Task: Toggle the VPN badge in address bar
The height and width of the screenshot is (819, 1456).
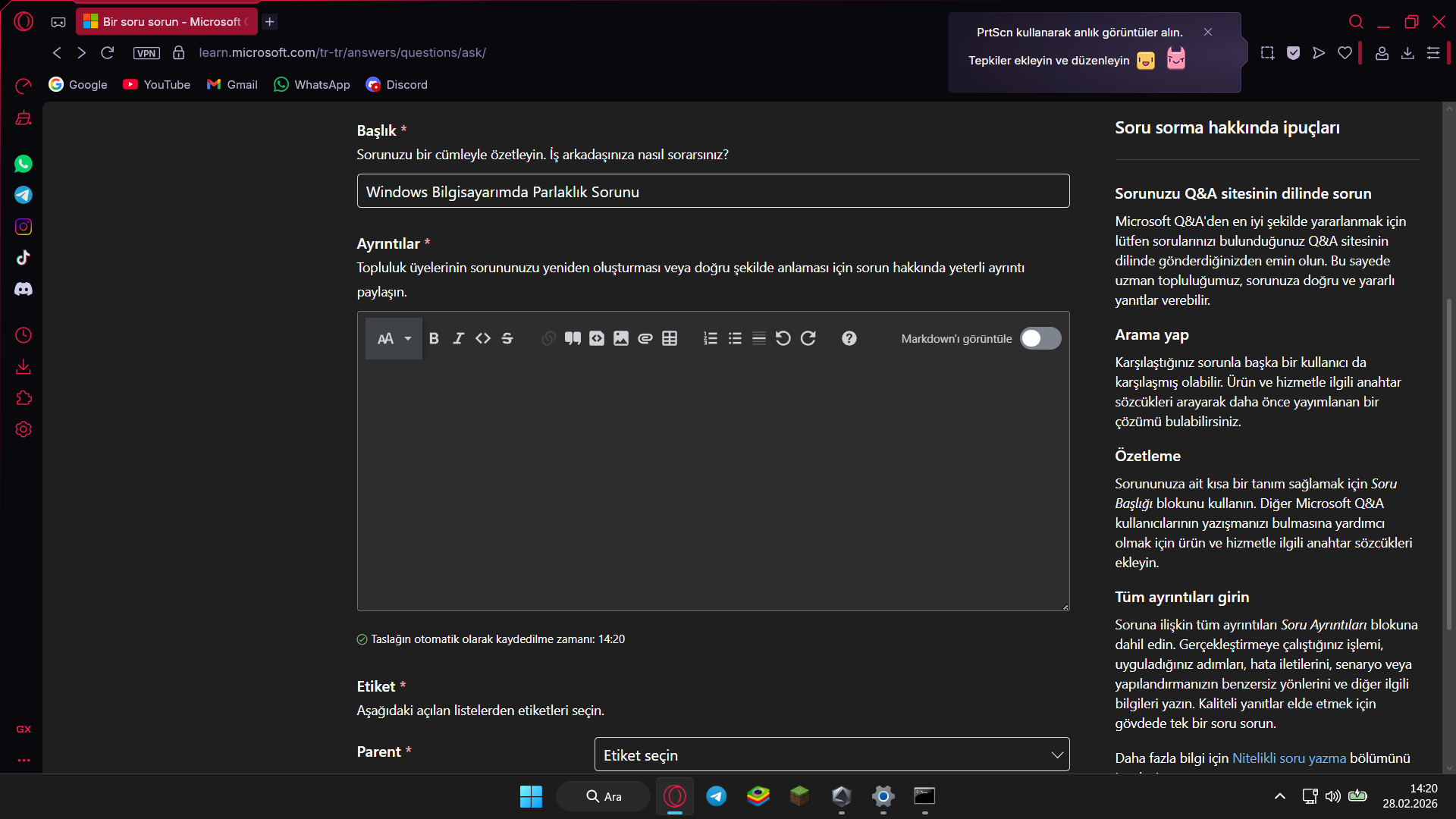Action: pos(146,53)
